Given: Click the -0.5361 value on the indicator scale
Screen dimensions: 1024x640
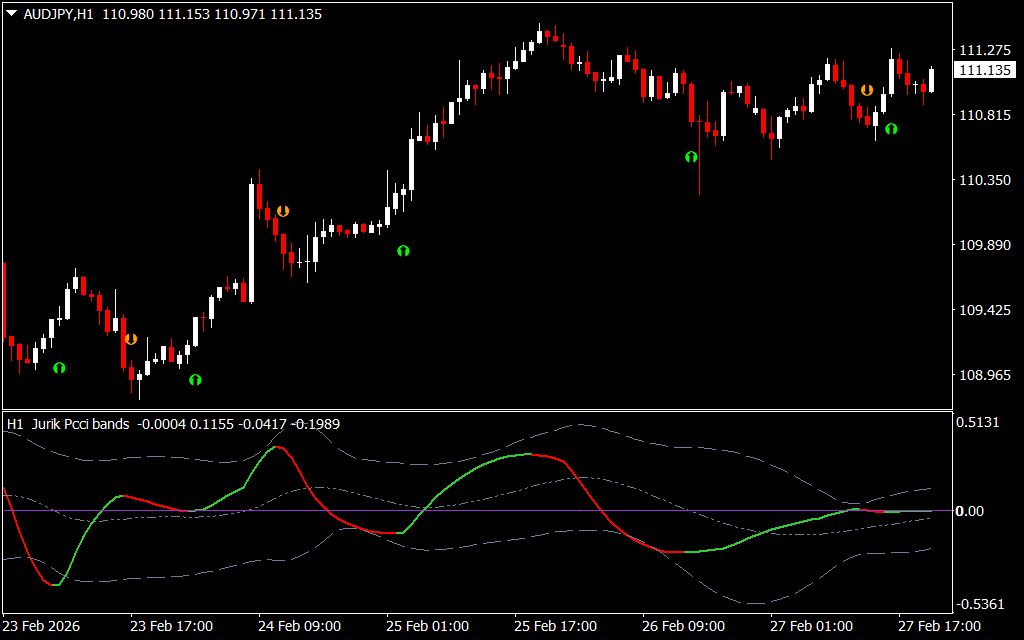Looking at the screenshot, I should (980, 604).
